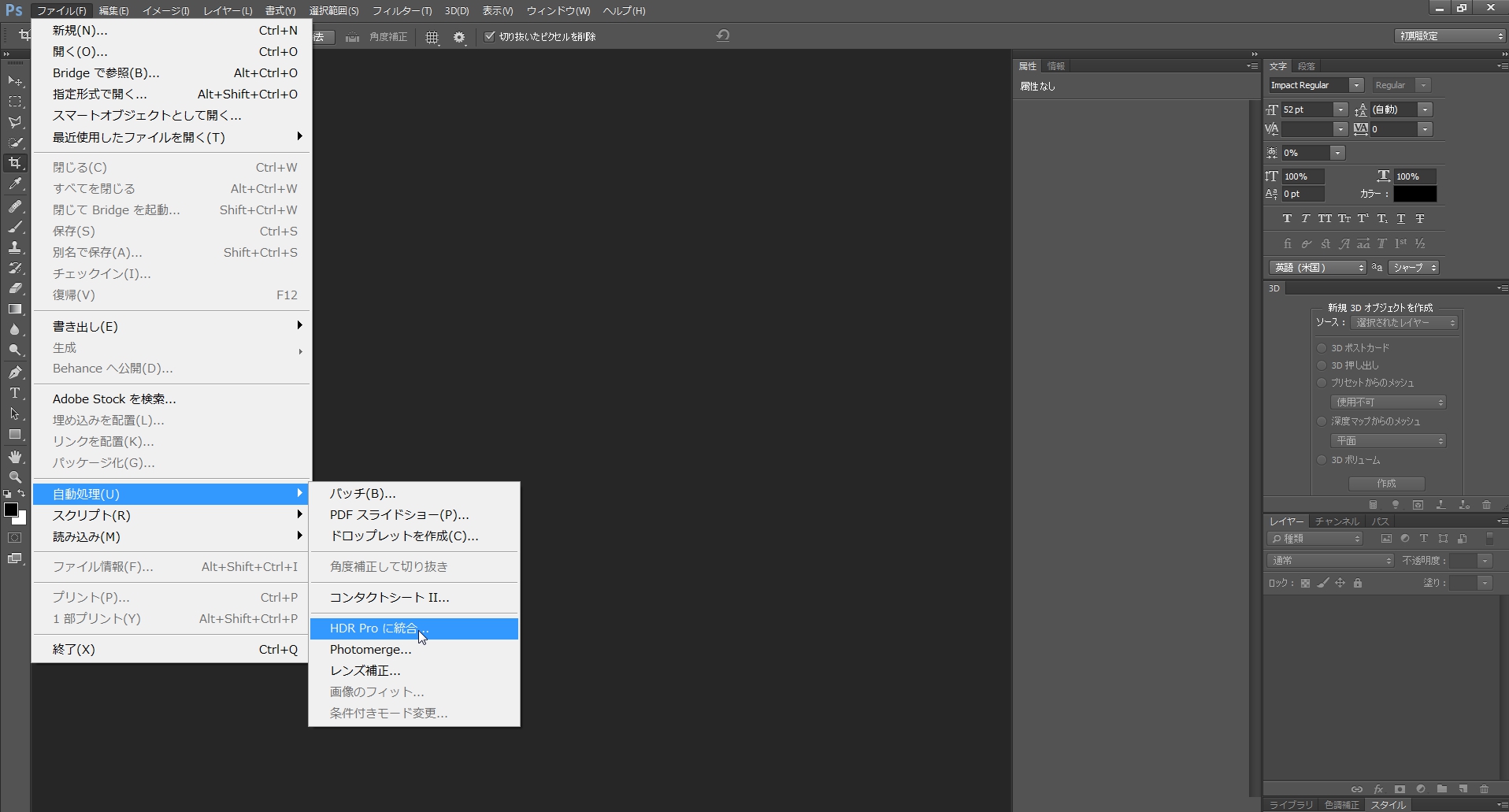Select the Healing Brush tool
1509x812 pixels.
point(15,206)
